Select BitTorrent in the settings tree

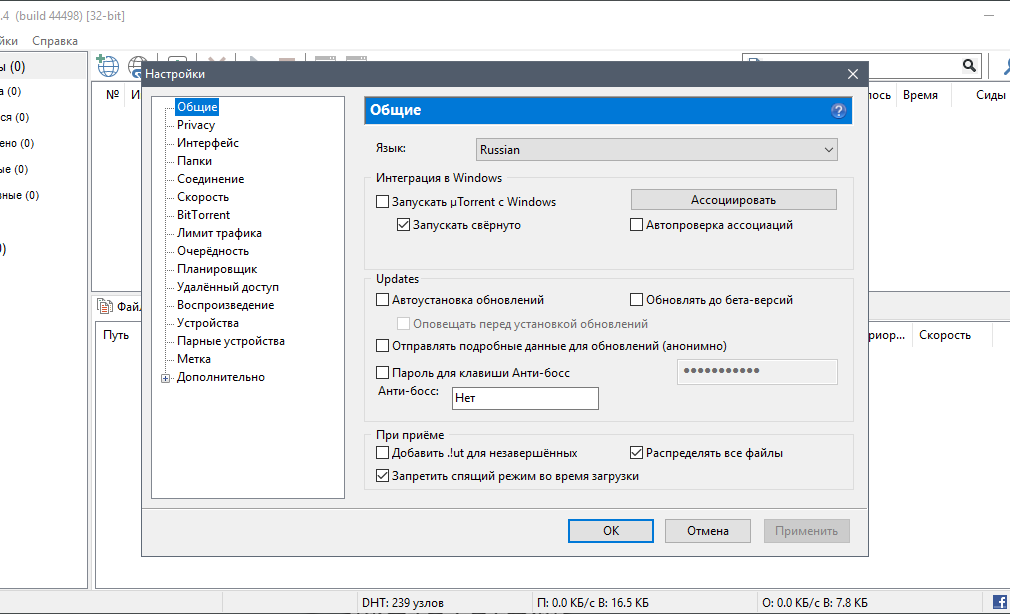tap(204, 215)
